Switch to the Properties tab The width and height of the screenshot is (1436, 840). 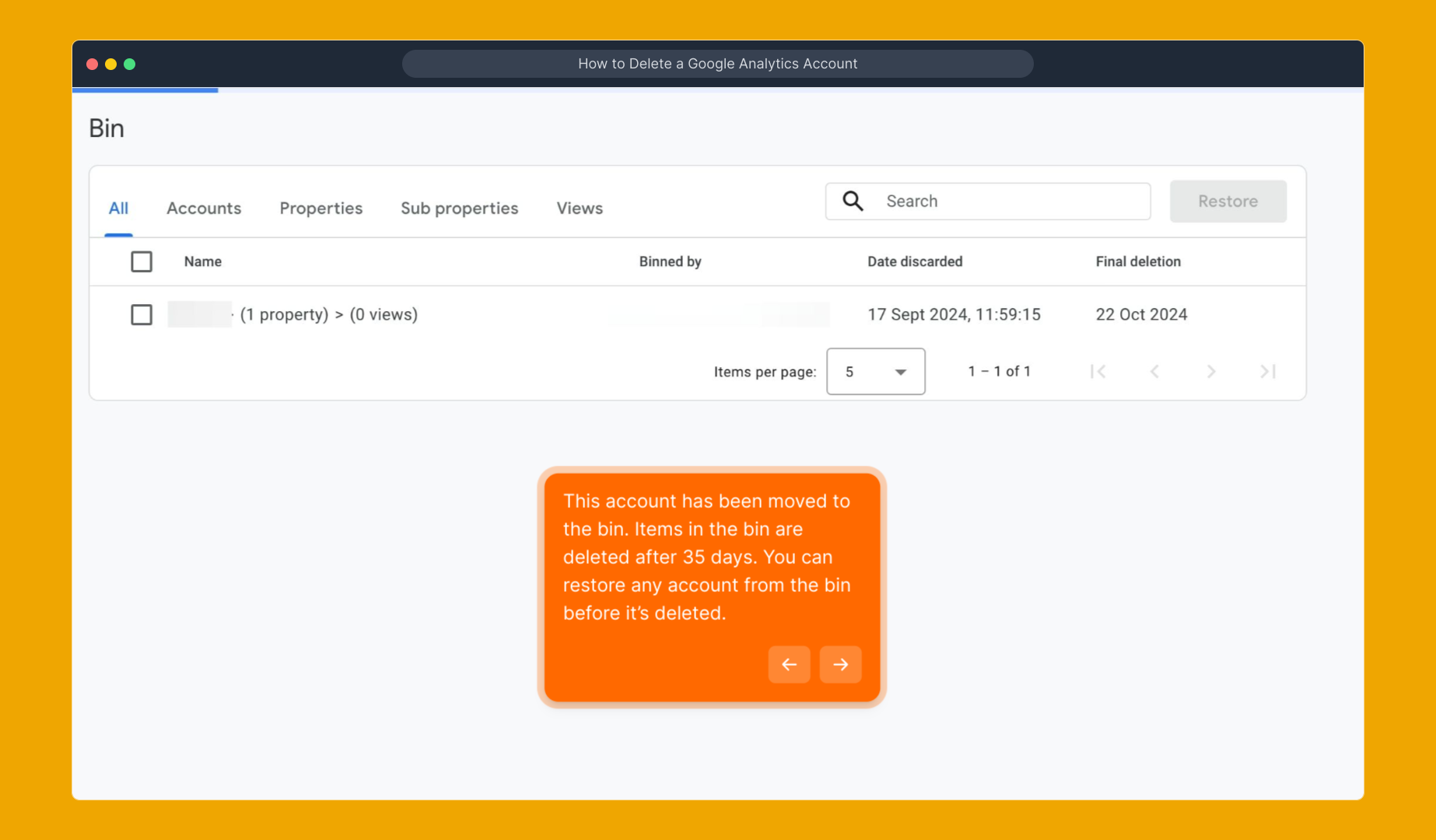click(320, 208)
